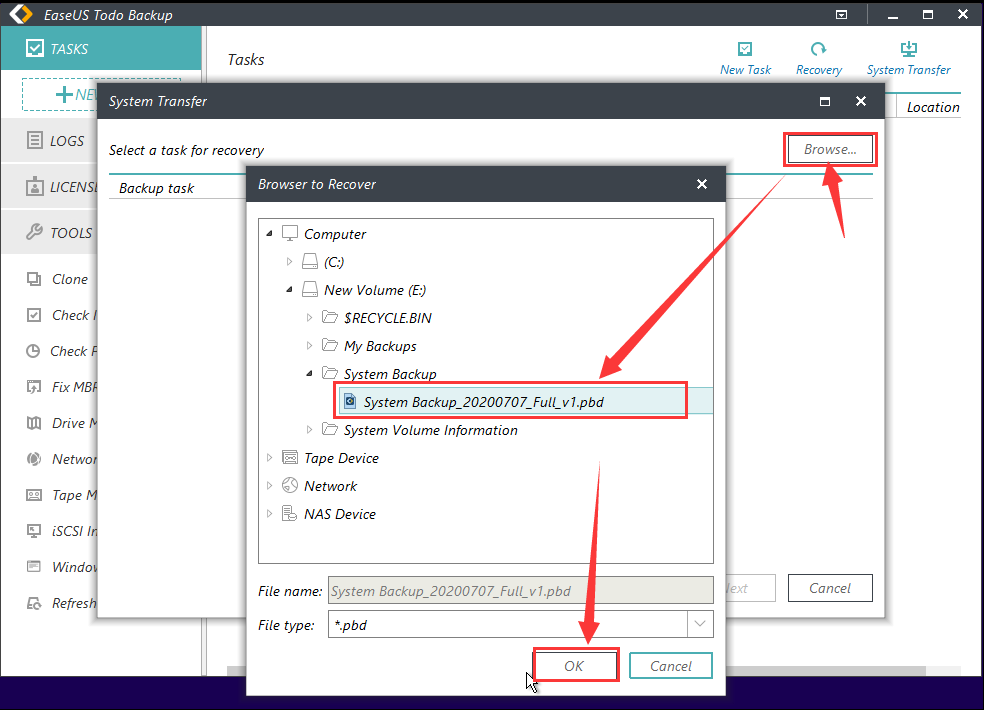The height and width of the screenshot is (710, 984).
Task: Click the iSCSI Initiator tool icon
Action: pyautogui.click(x=34, y=531)
